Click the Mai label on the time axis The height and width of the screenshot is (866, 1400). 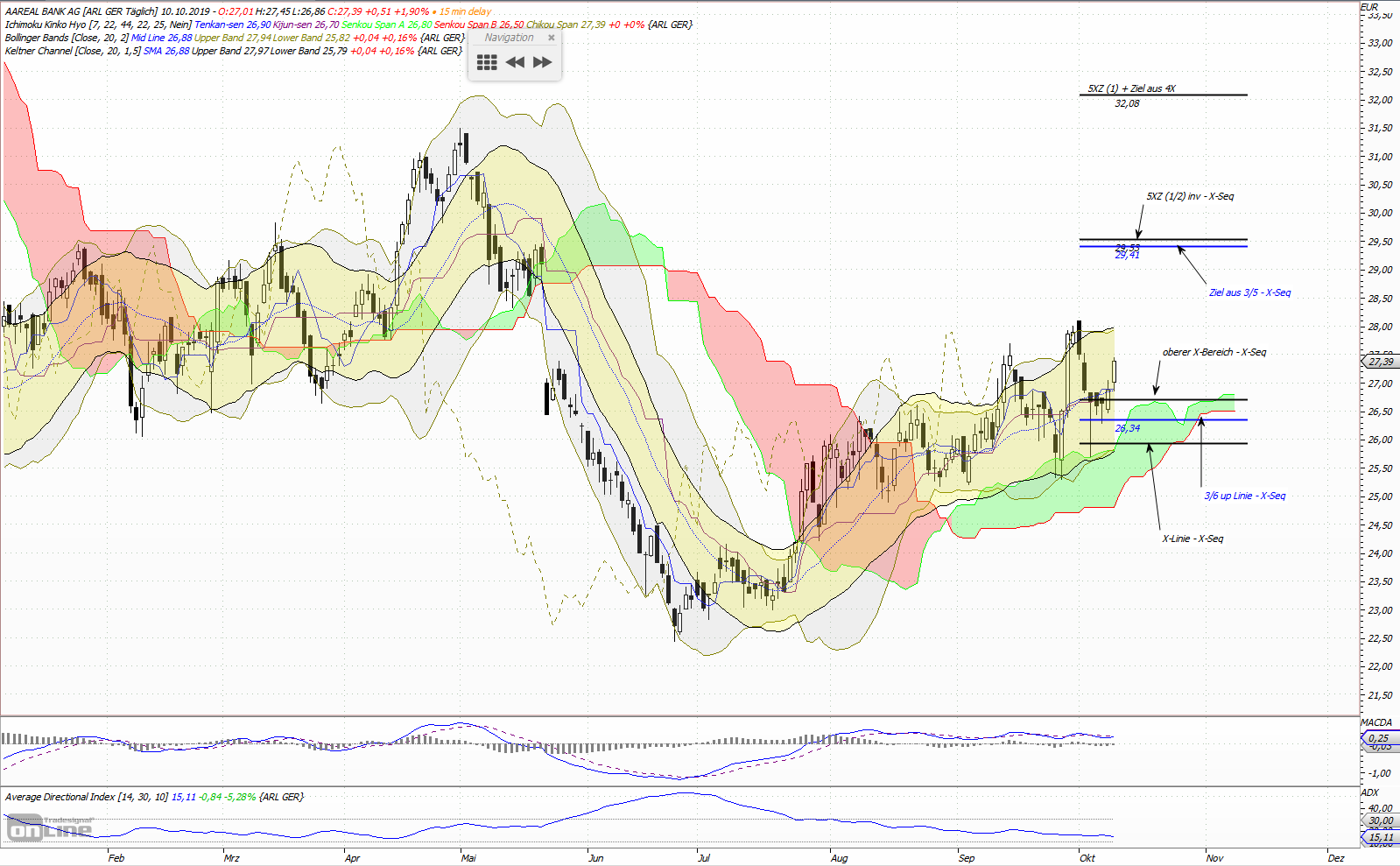tap(468, 858)
